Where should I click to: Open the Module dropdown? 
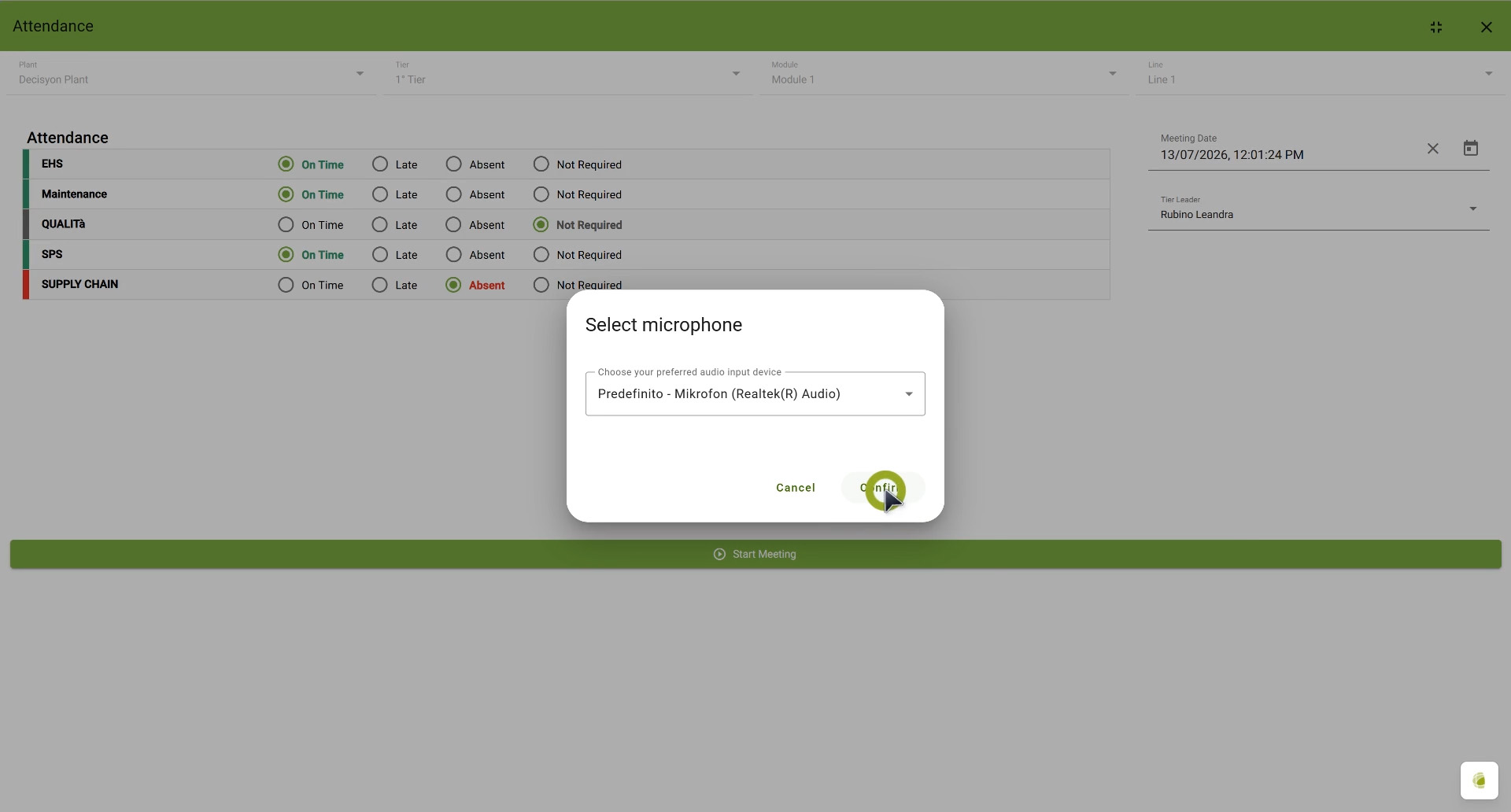pyautogui.click(x=944, y=74)
